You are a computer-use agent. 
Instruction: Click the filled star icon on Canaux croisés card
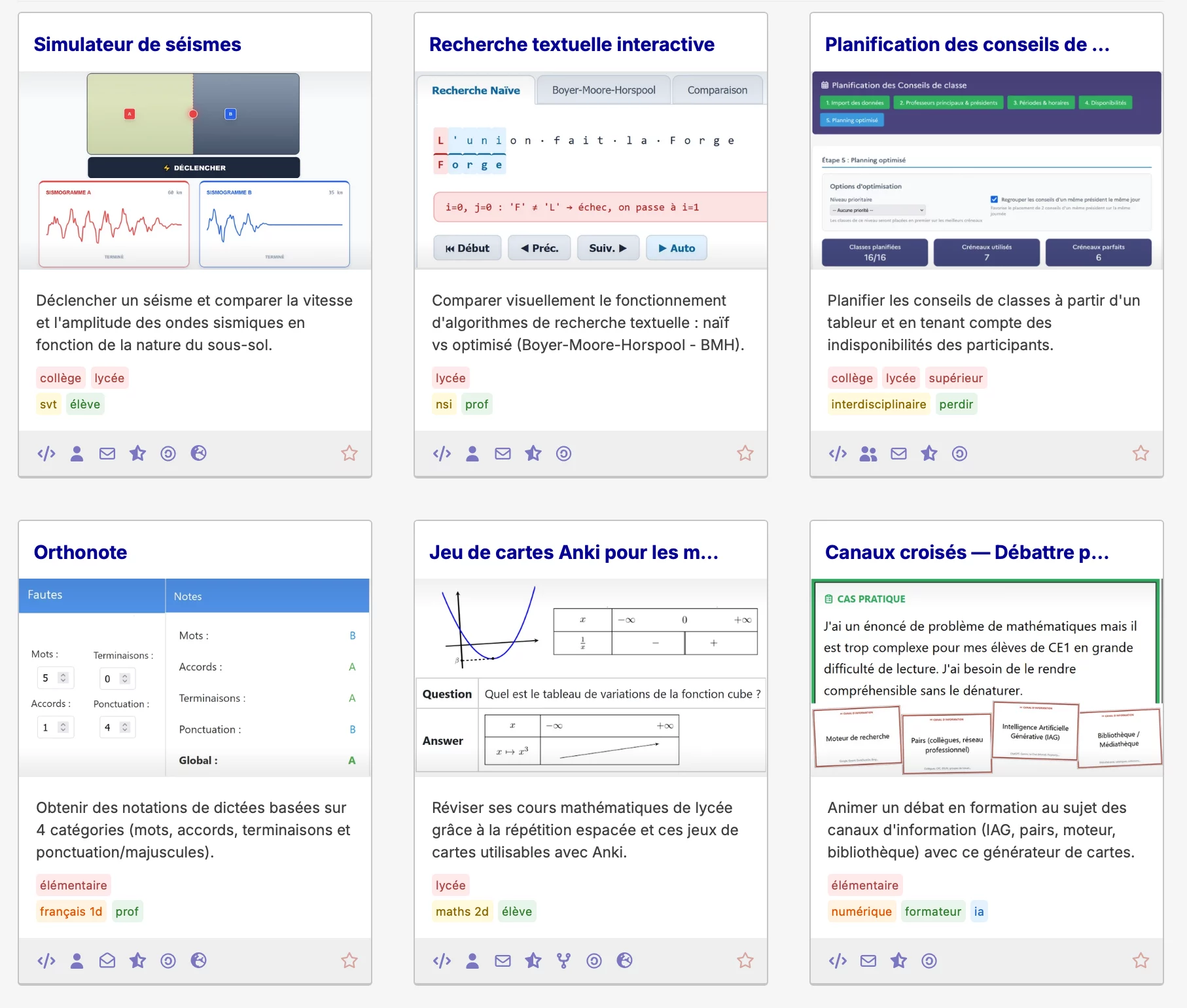coord(898,961)
